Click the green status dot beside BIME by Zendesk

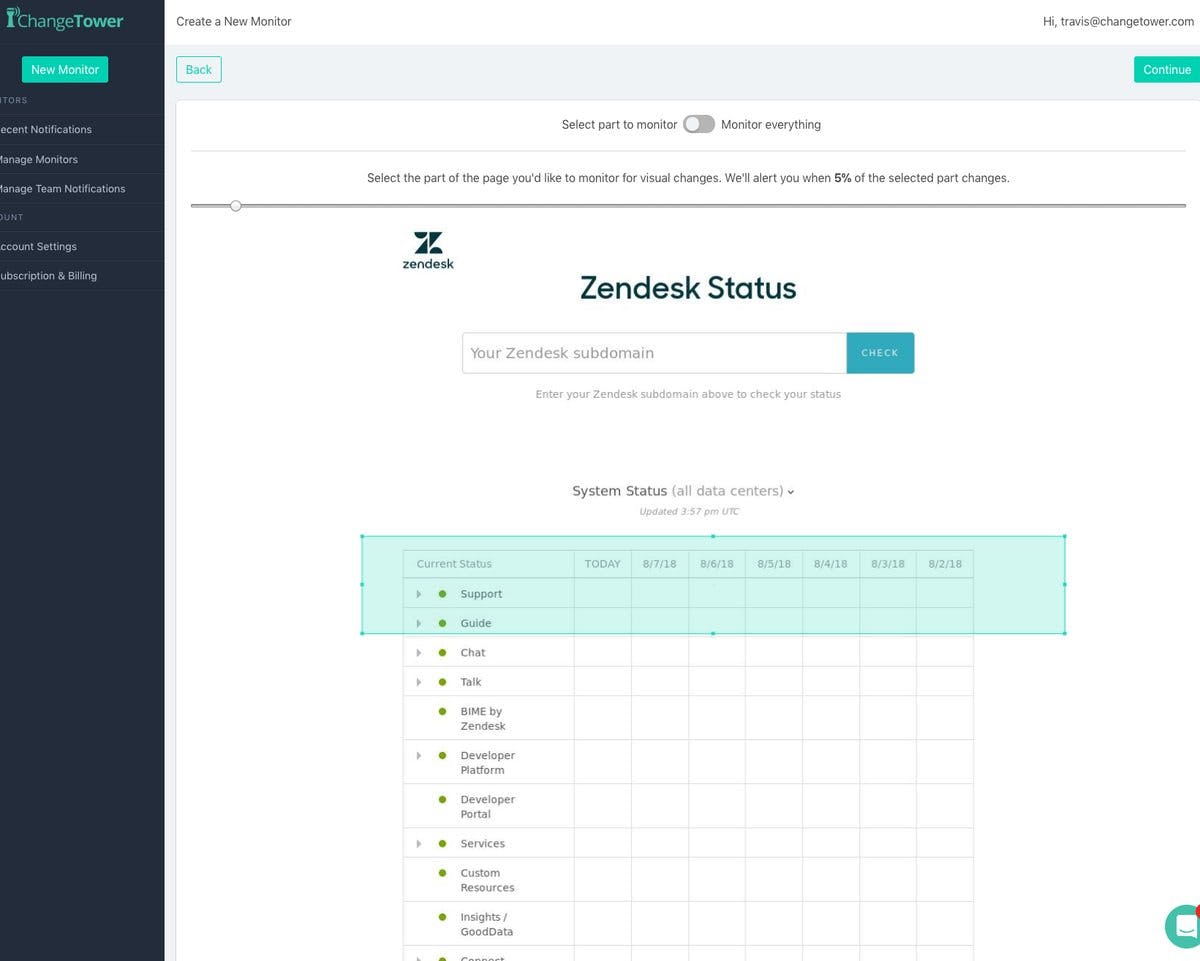pyautogui.click(x=442, y=712)
